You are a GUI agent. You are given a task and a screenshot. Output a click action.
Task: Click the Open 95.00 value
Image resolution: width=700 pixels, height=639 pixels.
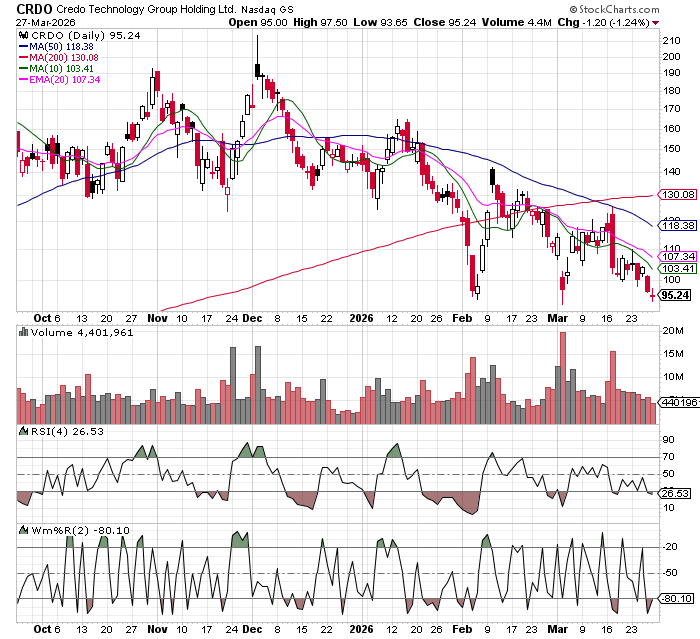[x=258, y=22]
